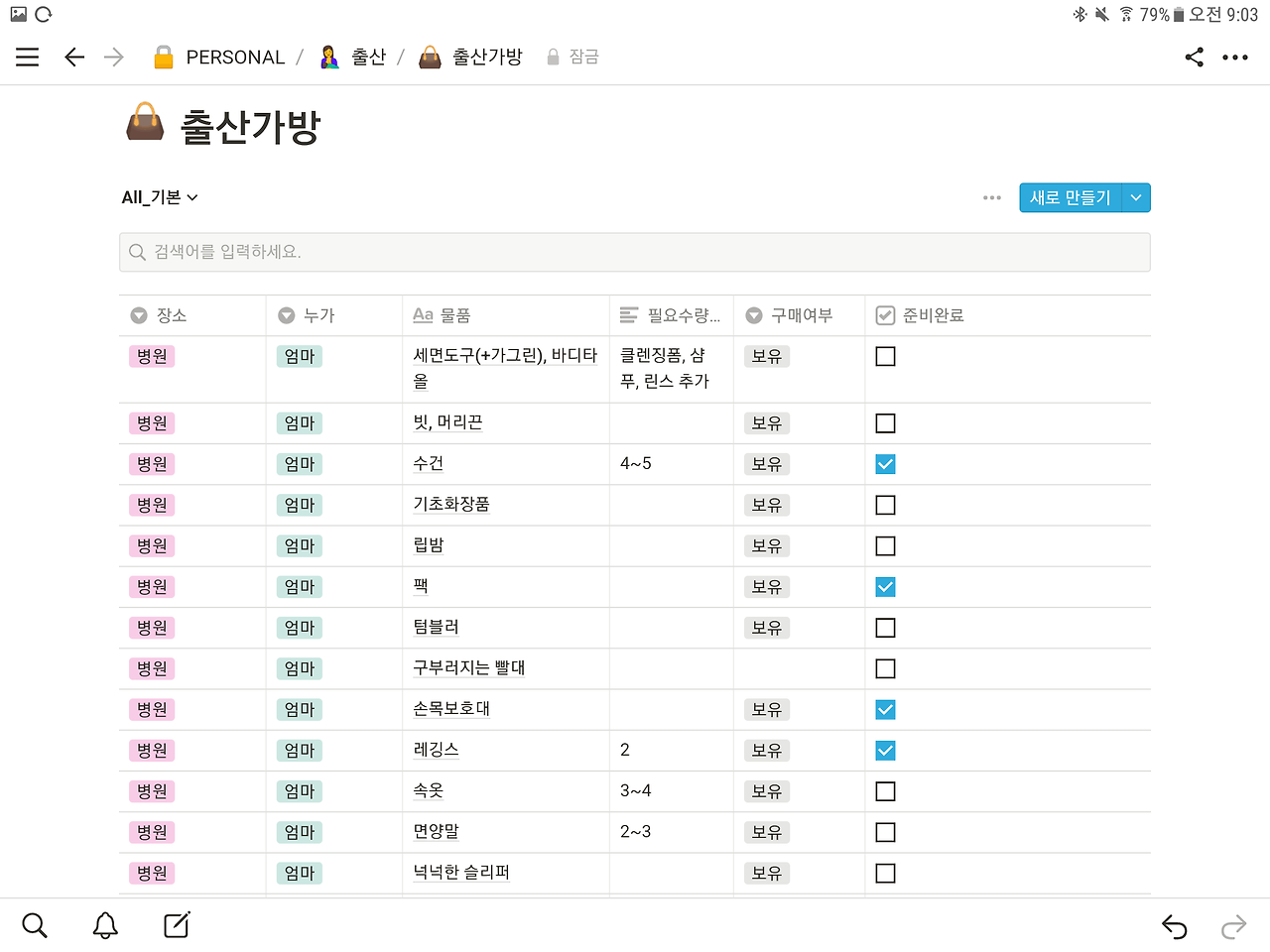Tap the 잠금 lock indicator
Screen dimensions: 1270x952
573,58
